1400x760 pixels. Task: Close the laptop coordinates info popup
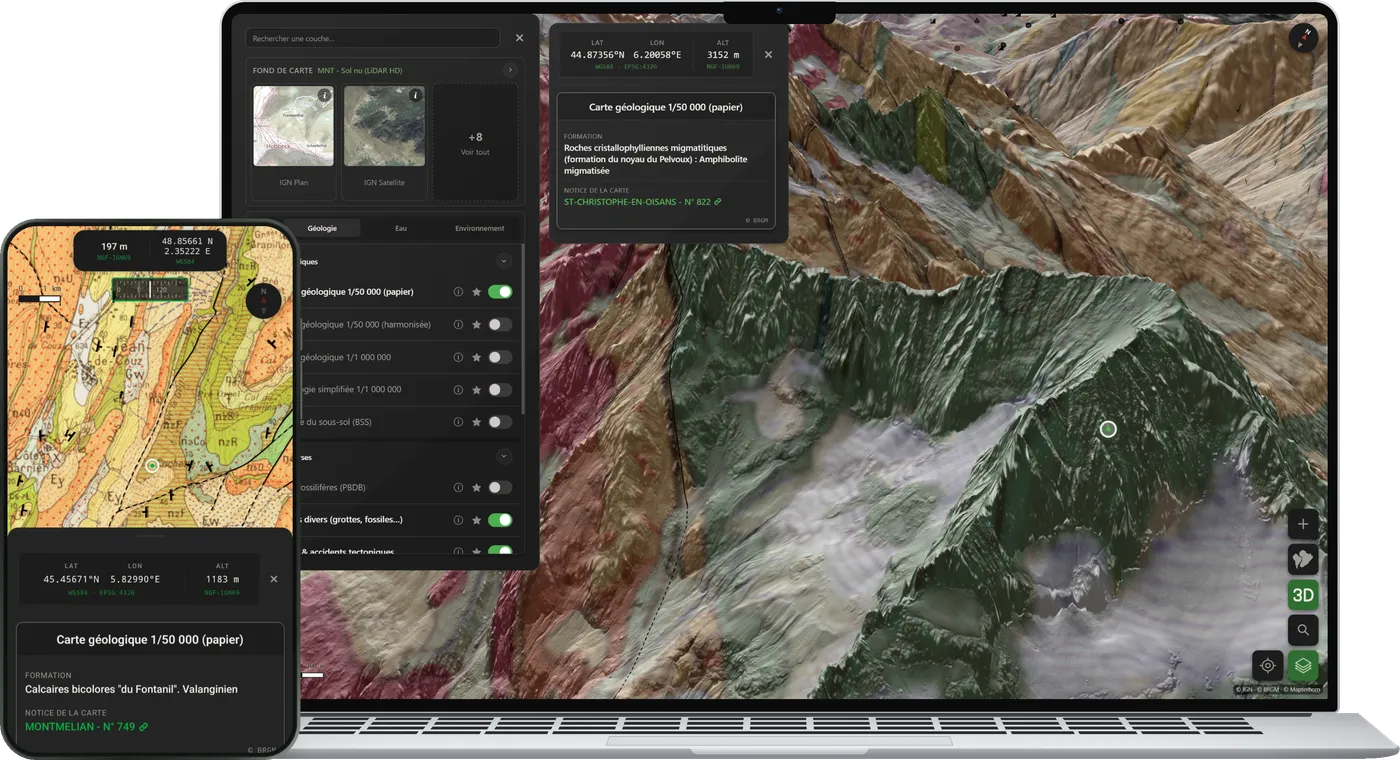pyautogui.click(x=768, y=55)
